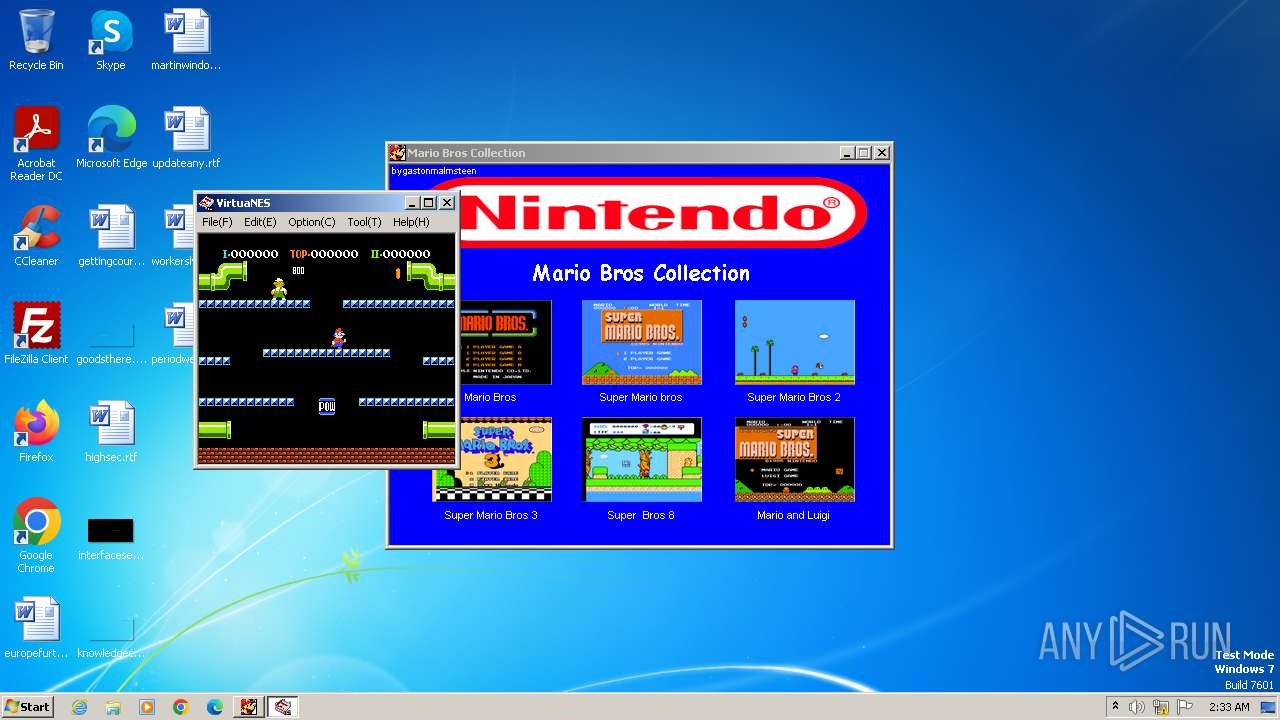Open the Recycle Bin desktop icon
The image size is (1280, 720).
(x=36, y=40)
